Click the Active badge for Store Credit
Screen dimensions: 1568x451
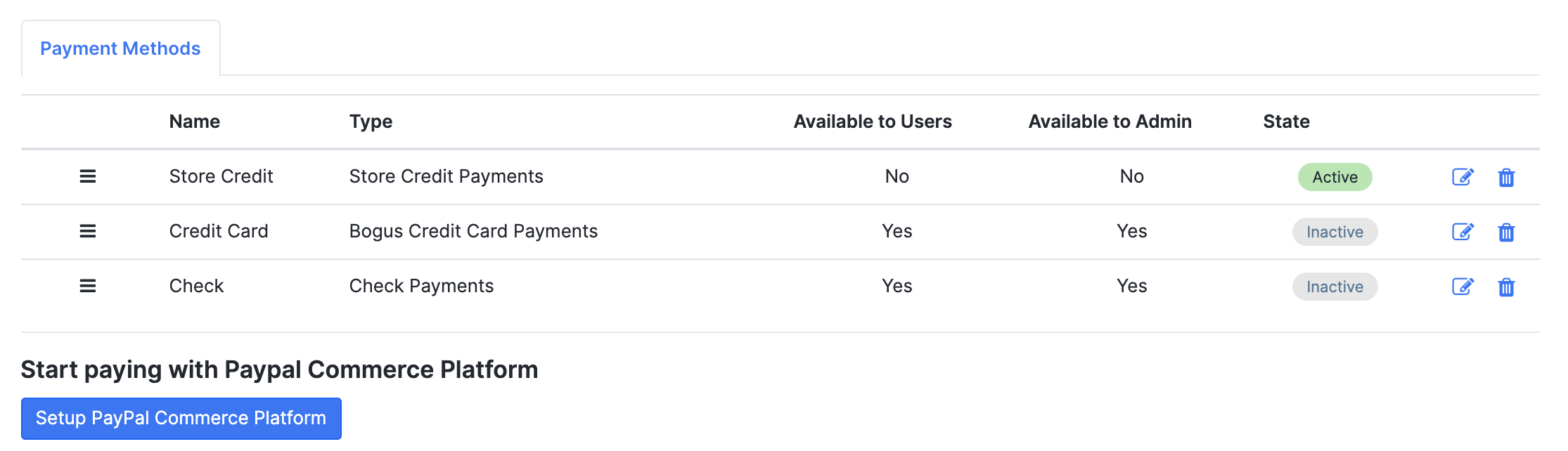click(1335, 177)
